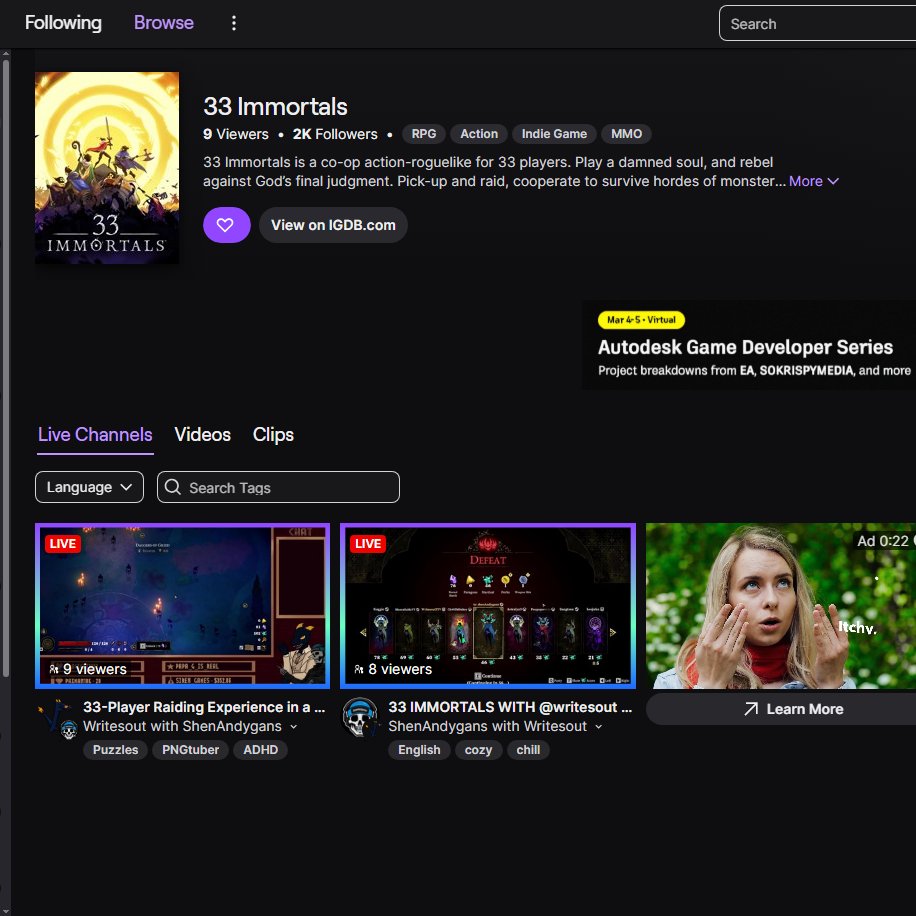
Task: Open the Language dropdown filter
Action: 89,487
